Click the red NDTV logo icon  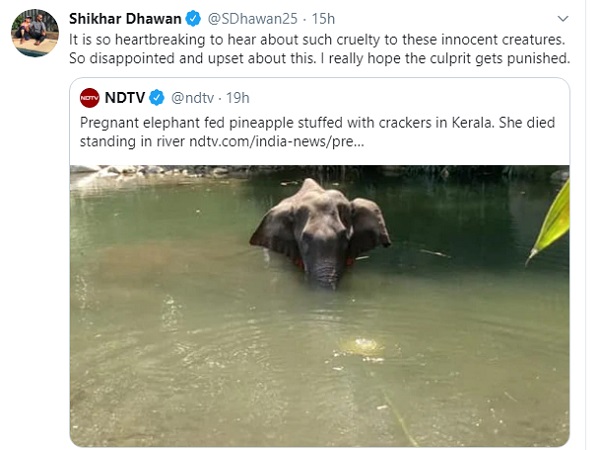tap(90, 97)
